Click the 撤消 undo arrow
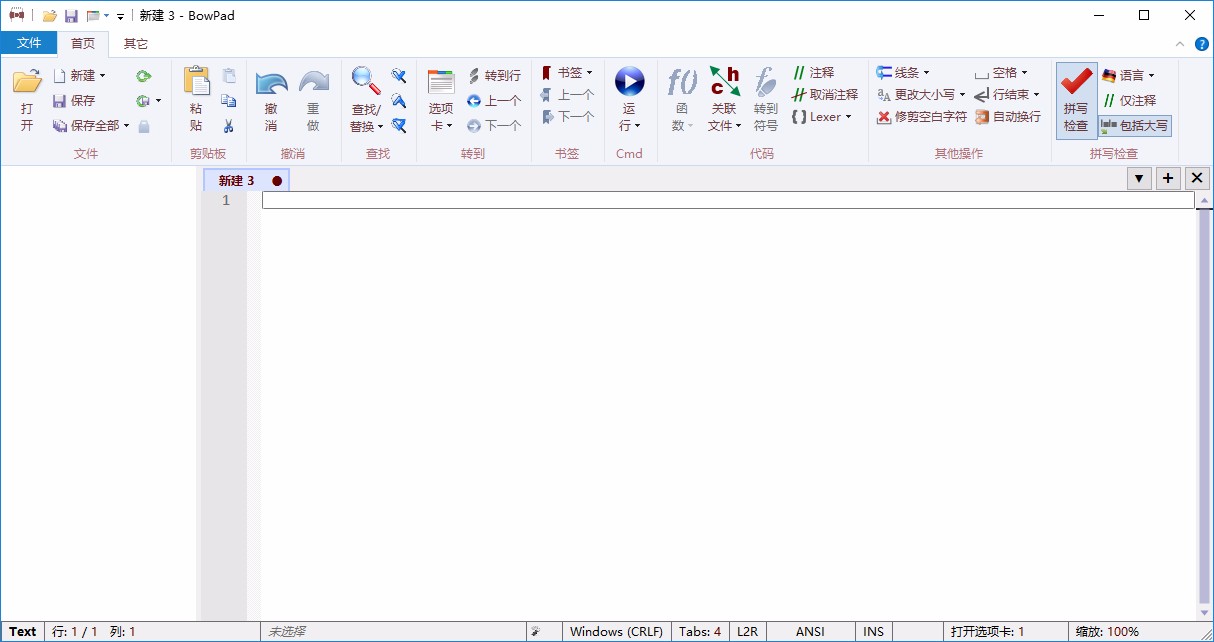 point(270,82)
